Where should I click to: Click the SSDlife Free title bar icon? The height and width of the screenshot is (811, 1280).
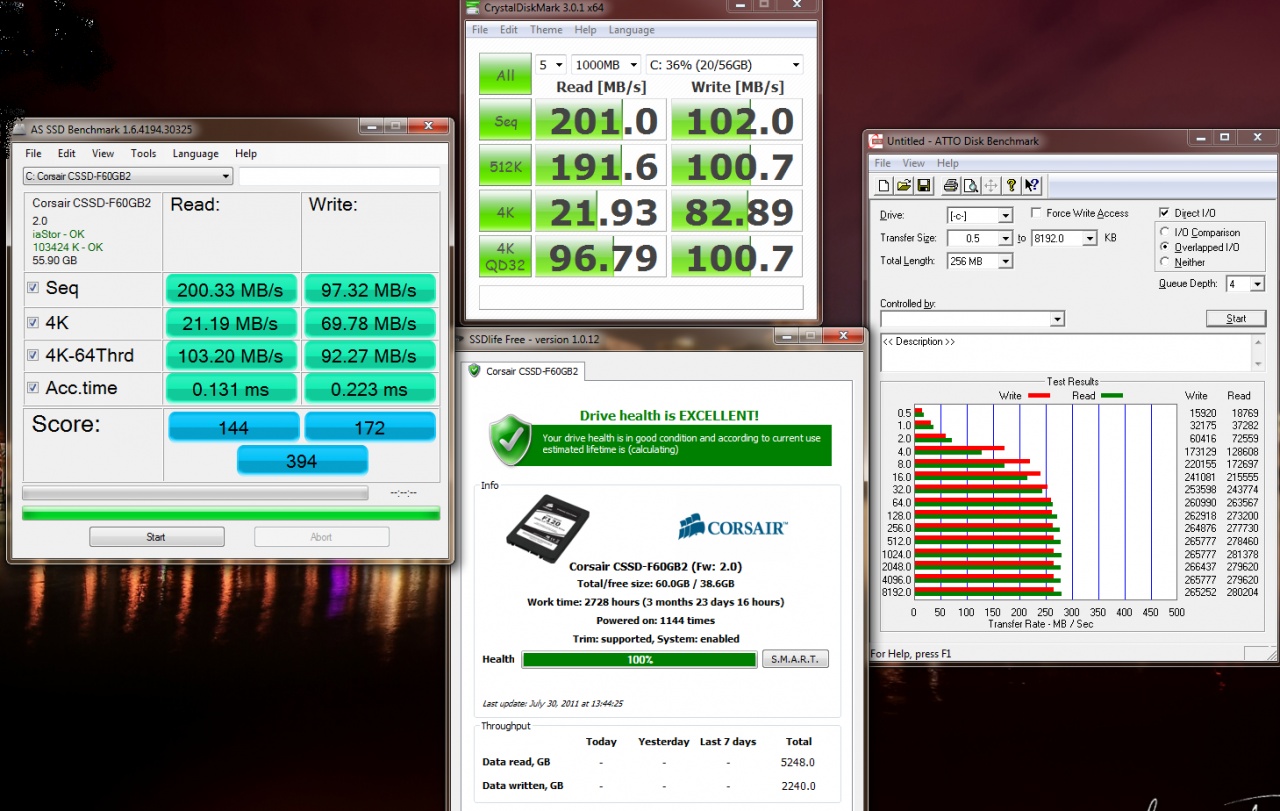point(461,339)
